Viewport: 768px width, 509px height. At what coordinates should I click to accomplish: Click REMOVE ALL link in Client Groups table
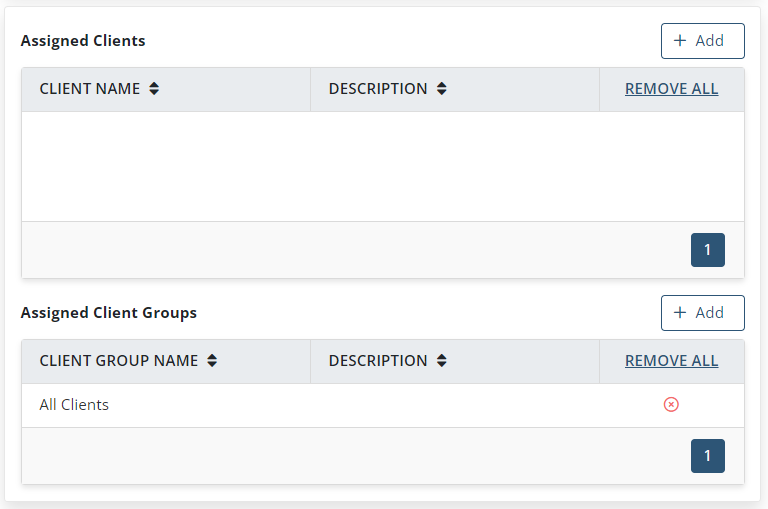point(672,361)
